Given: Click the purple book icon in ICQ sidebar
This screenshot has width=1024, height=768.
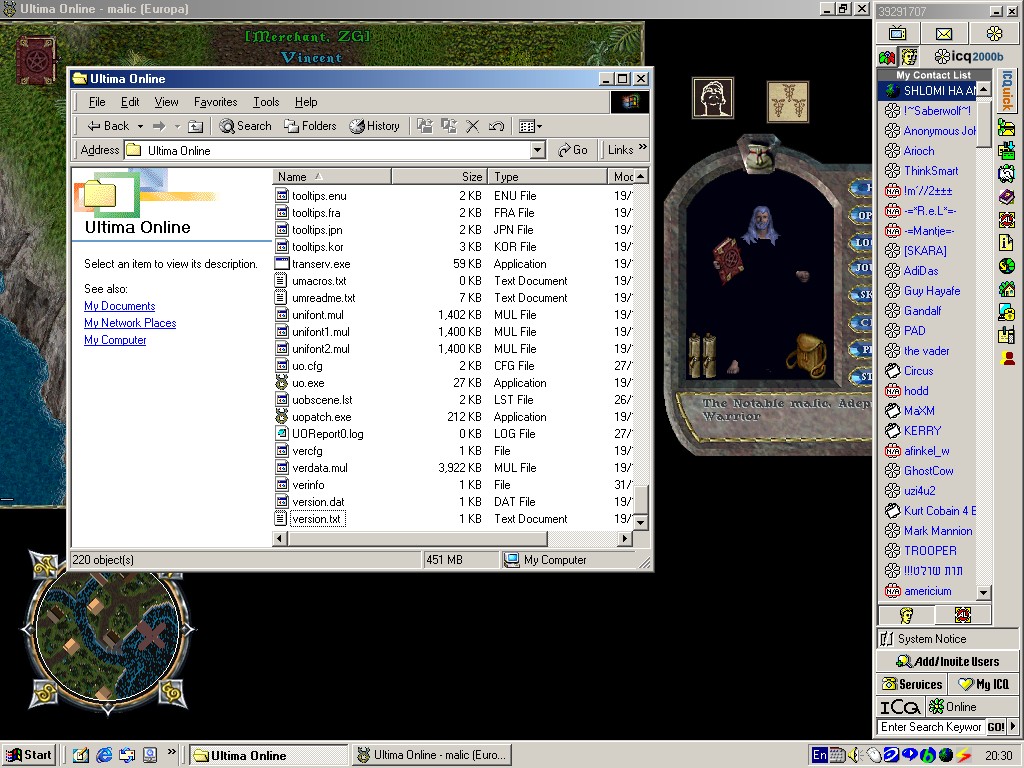Looking at the screenshot, I should (1006, 196).
